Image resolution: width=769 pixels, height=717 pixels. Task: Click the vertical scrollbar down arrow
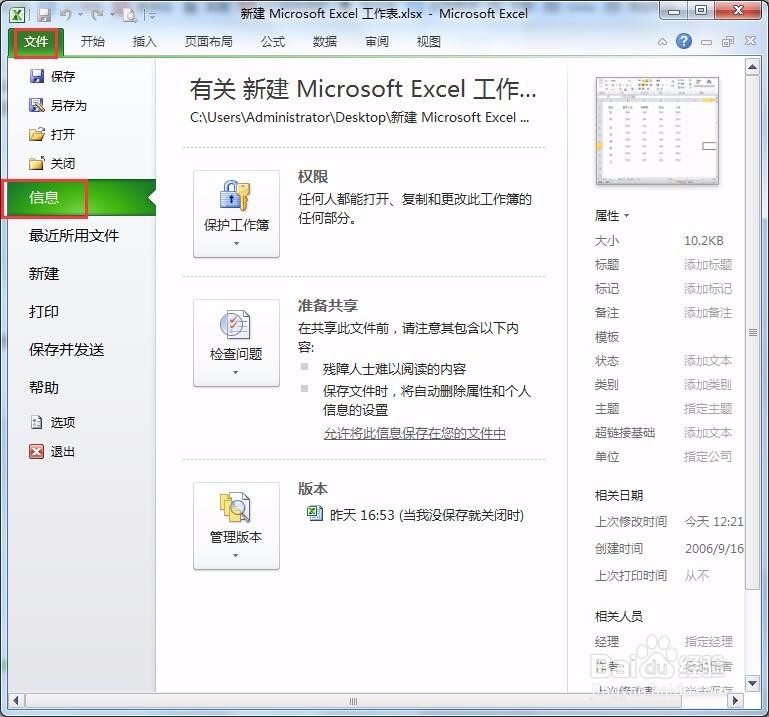pos(752,683)
